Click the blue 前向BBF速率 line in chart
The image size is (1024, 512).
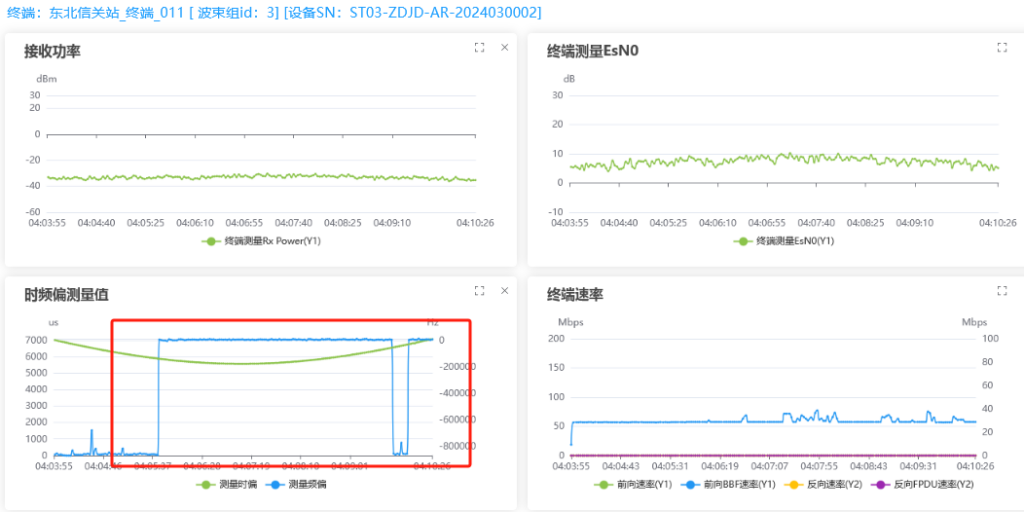[x=650, y=422]
